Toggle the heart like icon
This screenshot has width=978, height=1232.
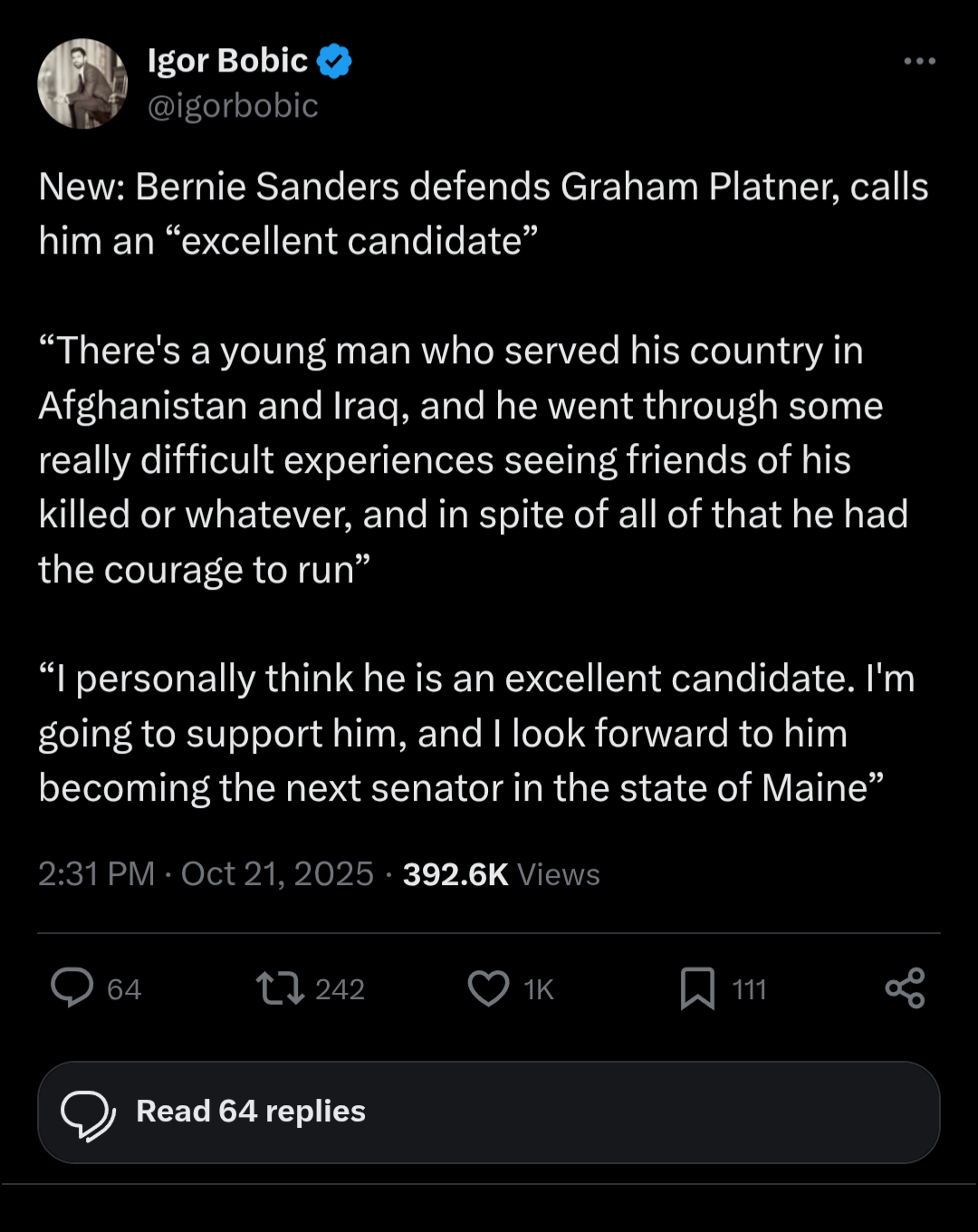[488, 988]
